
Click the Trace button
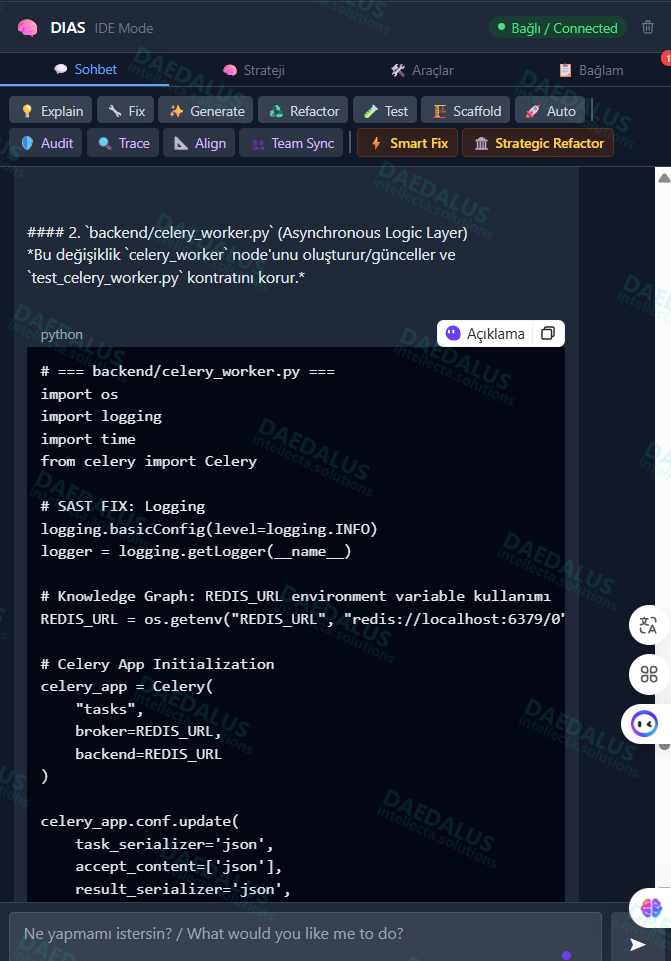(x=123, y=143)
